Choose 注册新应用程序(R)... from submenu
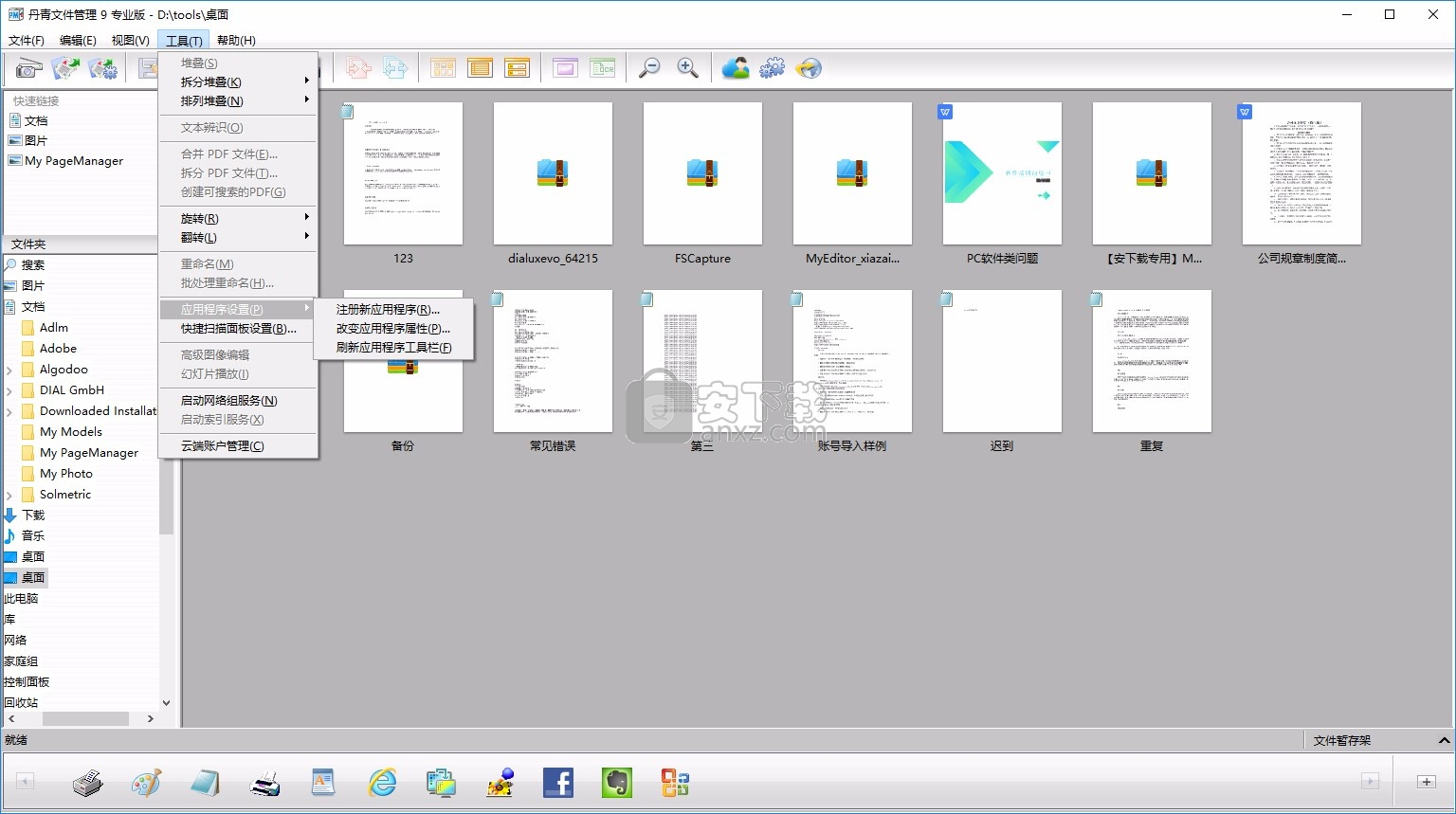The image size is (1456, 814). coord(393,309)
